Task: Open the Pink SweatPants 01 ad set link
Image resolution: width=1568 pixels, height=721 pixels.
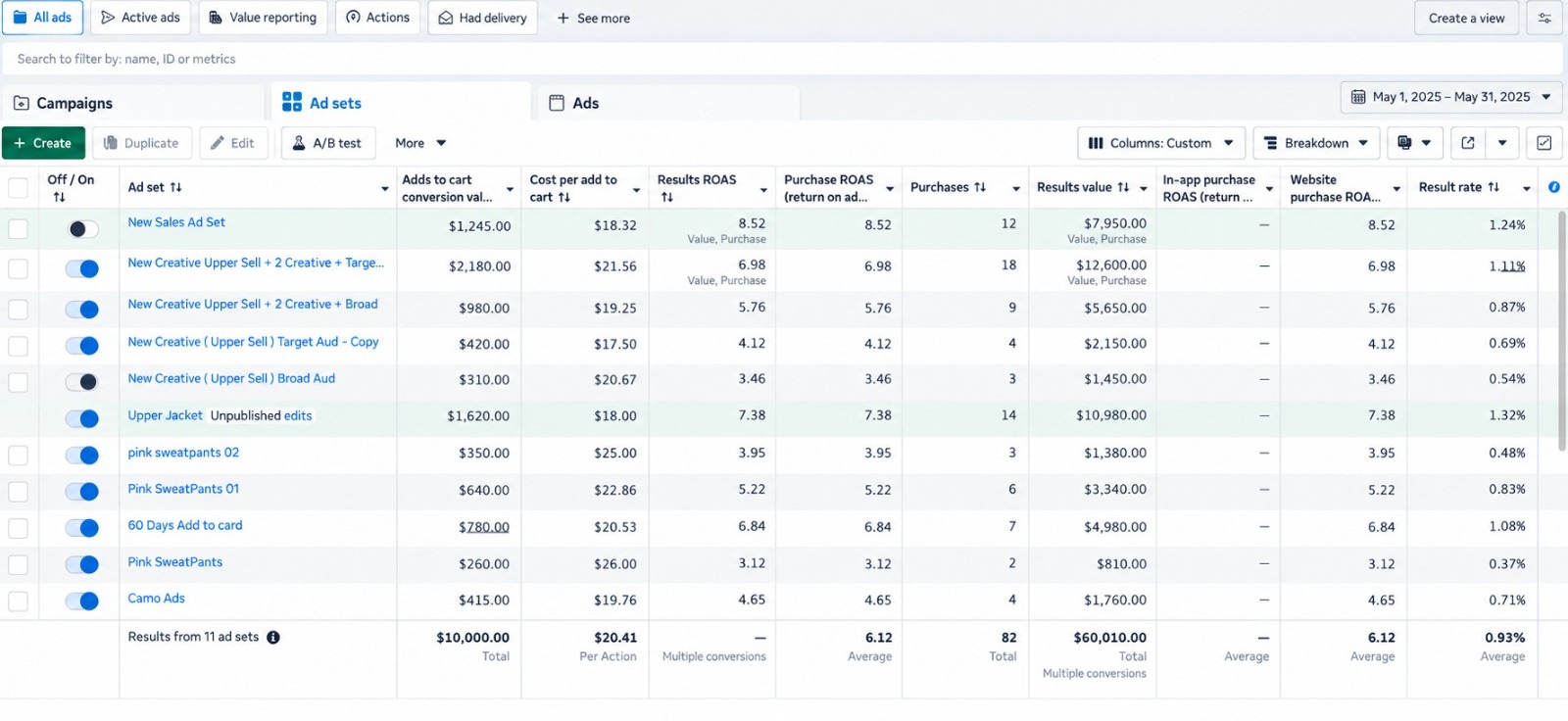Action: coord(183,489)
